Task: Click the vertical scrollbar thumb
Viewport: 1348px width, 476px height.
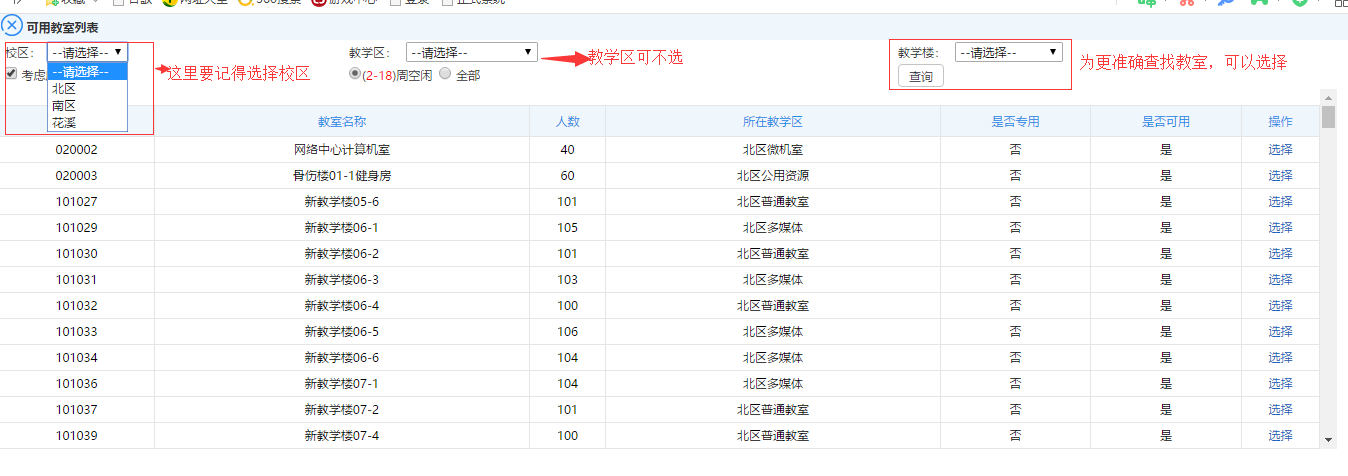Action: coord(1328,117)
